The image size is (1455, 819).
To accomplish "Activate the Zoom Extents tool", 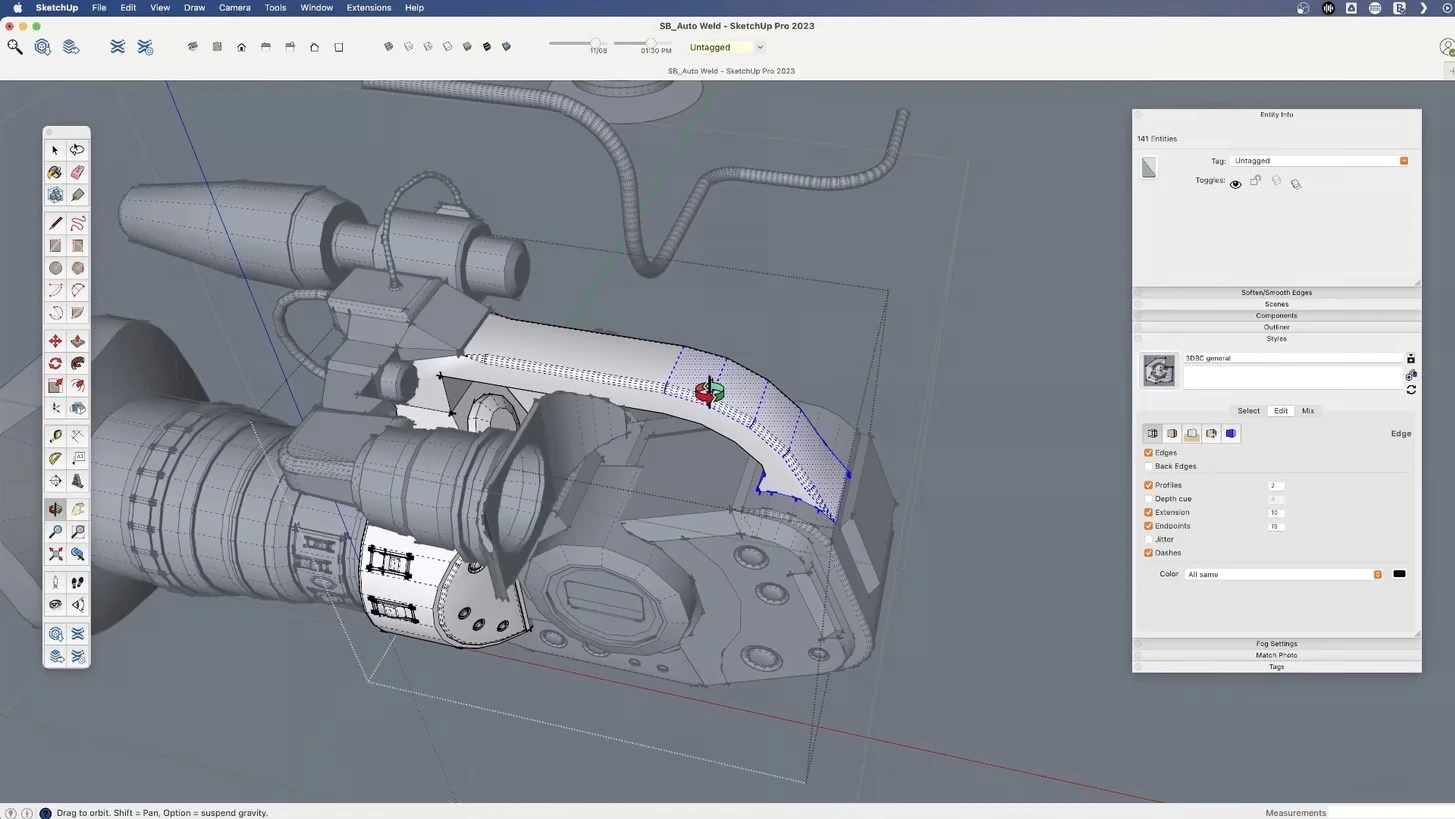I will pyautogui.click(x=55, y=554).
